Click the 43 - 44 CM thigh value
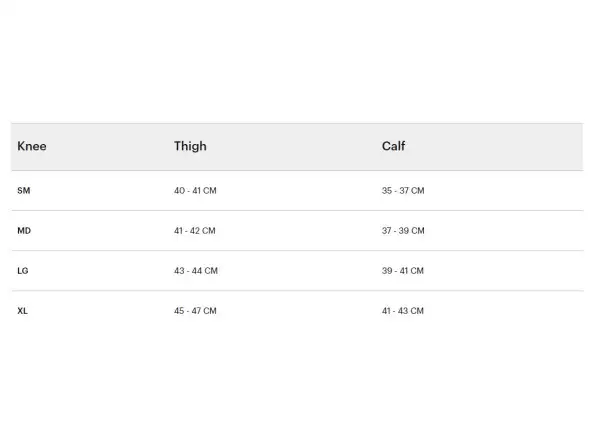This screenshot has height=440, width=600. (196, 271)
